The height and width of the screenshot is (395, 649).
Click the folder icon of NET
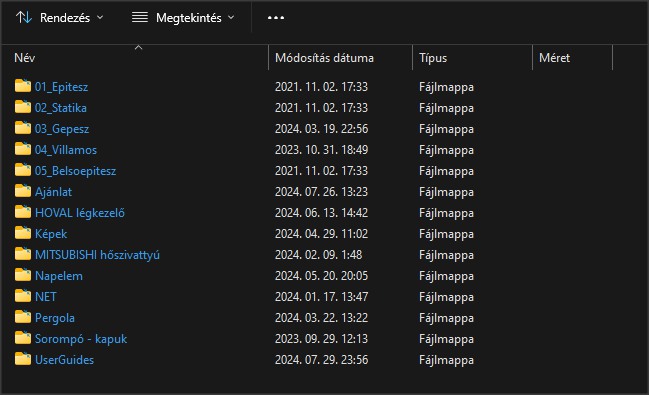click(x=23, y=296)
